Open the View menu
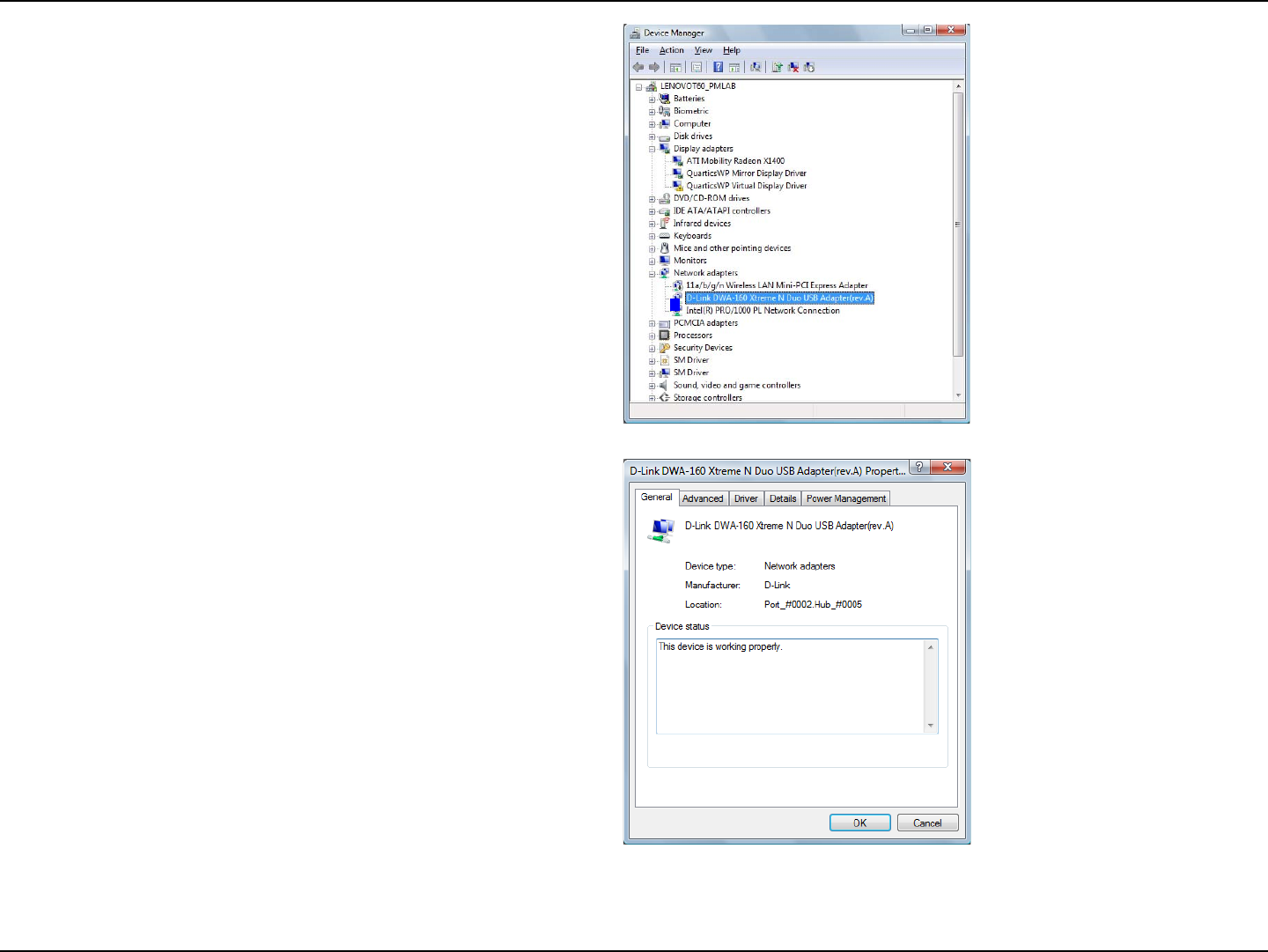This screenshot has height=952, width=1268. click(x=704, y=50)
